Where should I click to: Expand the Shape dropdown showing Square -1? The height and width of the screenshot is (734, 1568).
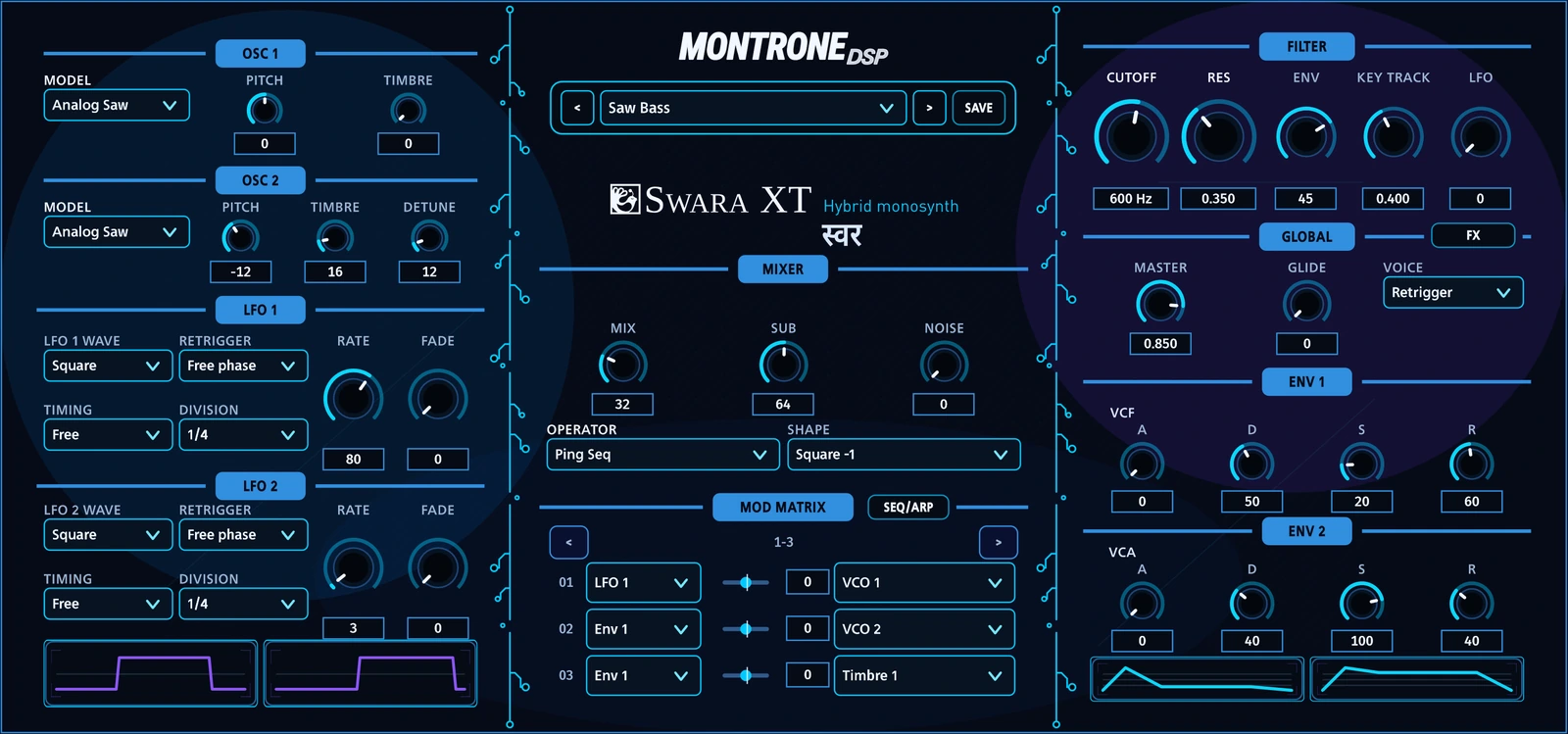click(904, 455)
